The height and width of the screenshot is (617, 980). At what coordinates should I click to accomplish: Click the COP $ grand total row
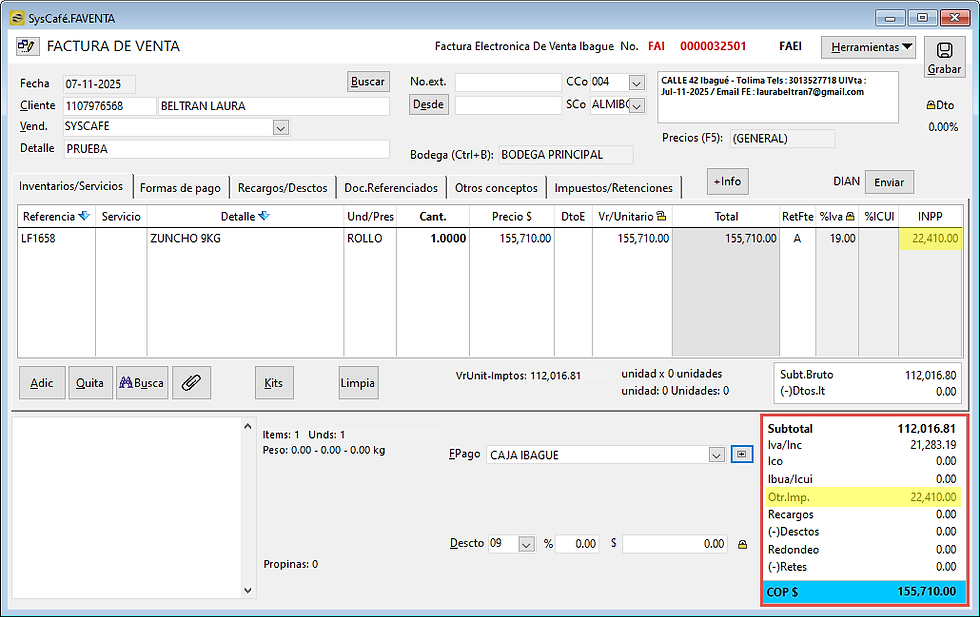[x=864, y=591]
